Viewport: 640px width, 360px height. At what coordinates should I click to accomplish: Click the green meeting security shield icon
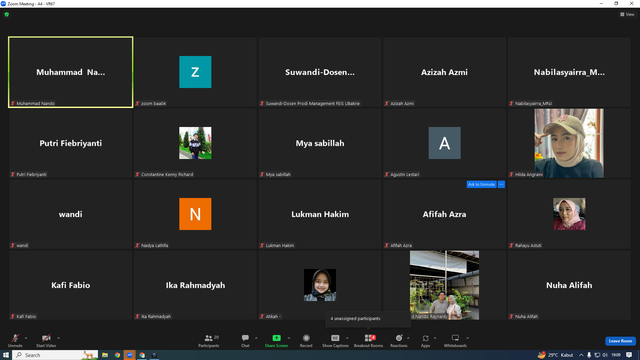(x=7, y=14)
